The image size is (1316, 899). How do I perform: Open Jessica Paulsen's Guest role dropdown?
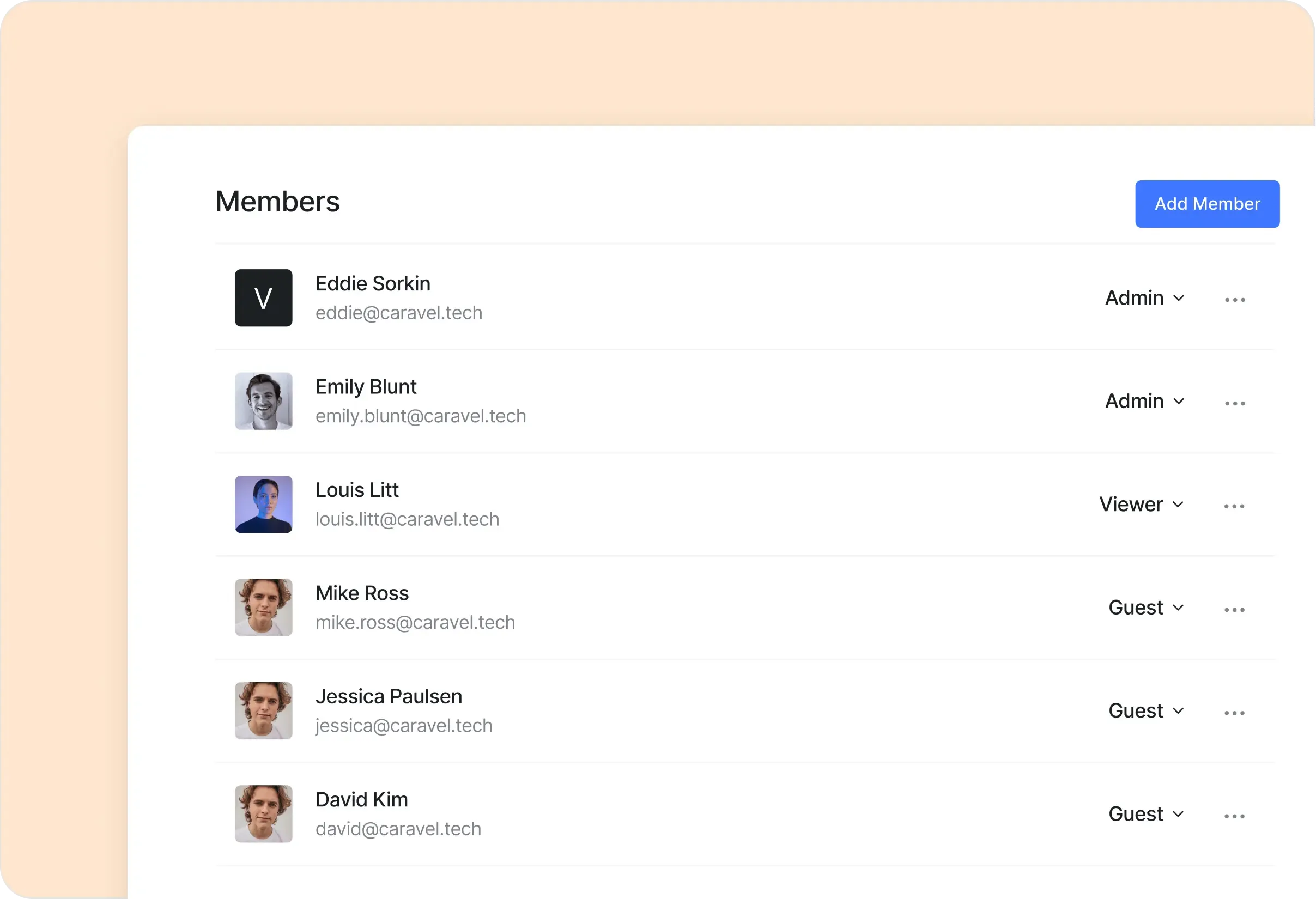tap(1146, 710)
